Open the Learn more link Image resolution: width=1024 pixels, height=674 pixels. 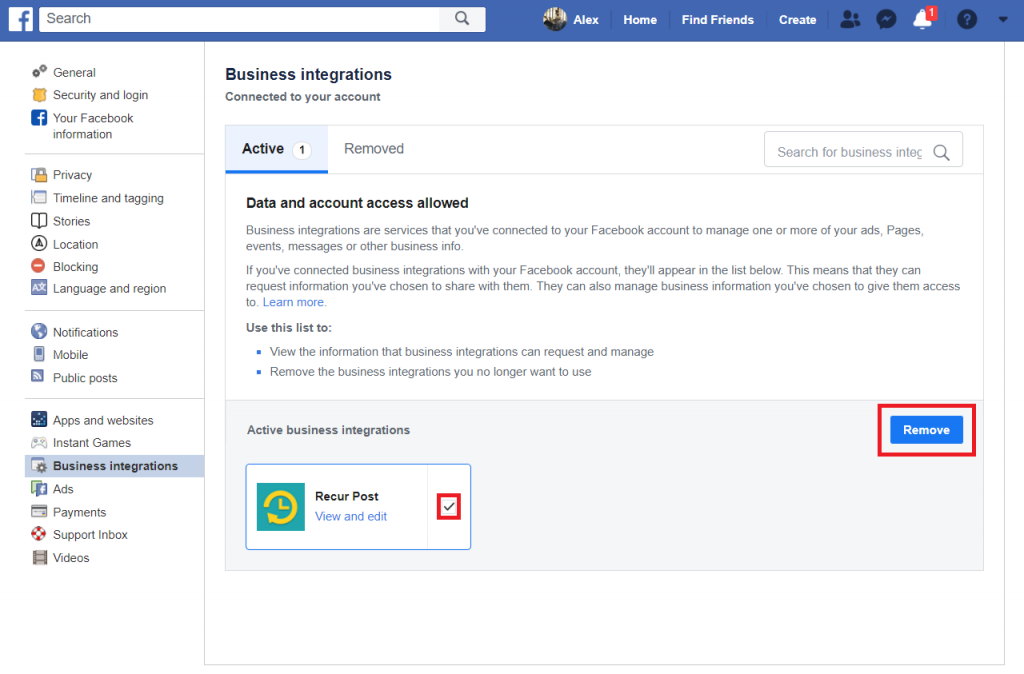click(293, 302)
